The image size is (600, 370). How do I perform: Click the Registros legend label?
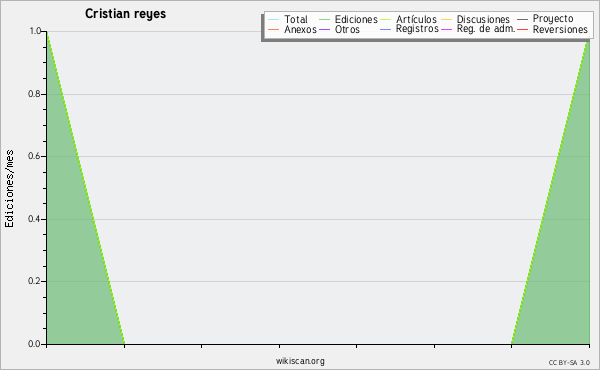(x=417, y=29)
